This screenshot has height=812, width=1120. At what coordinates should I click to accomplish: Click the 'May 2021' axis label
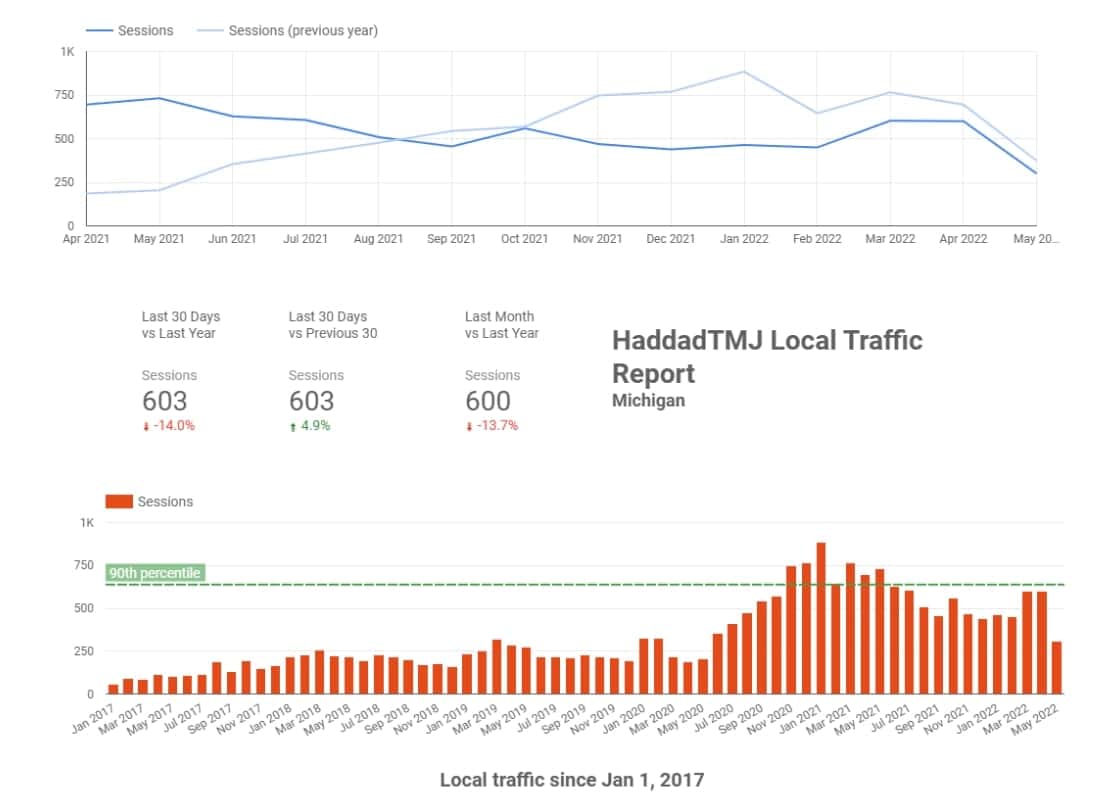pos(159,239)
